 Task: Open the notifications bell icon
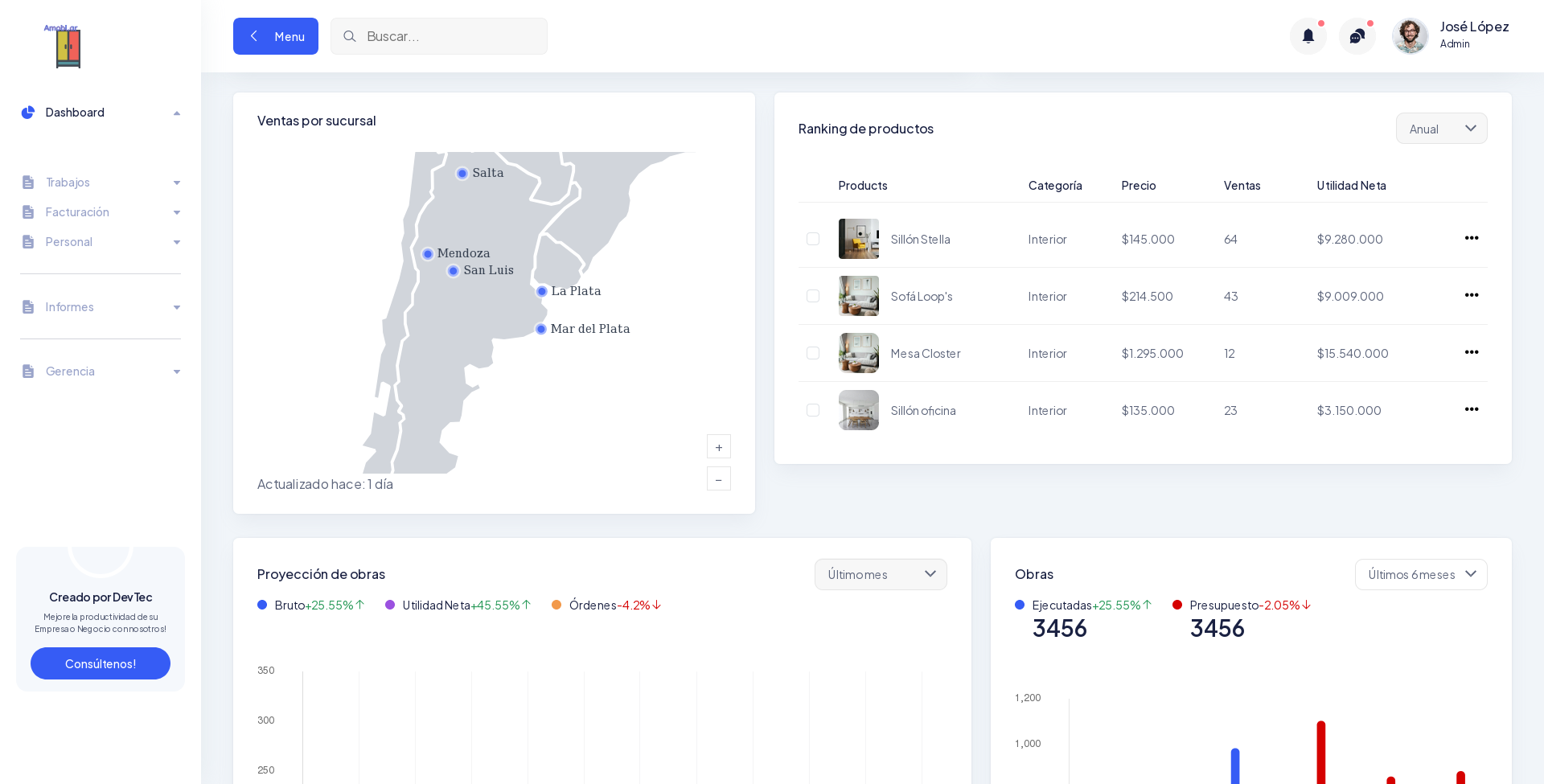tap(1308, 36)
